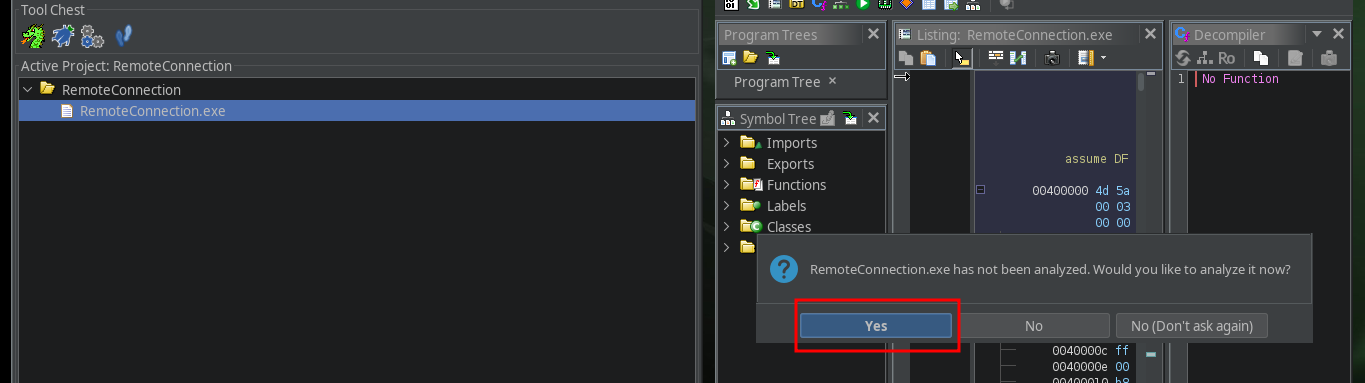Image resolution: width=1365 pixels, height=383 pixels.
Task: Open the gears Emulator tool in Tool Chest
Action: (x=93, y=37)
